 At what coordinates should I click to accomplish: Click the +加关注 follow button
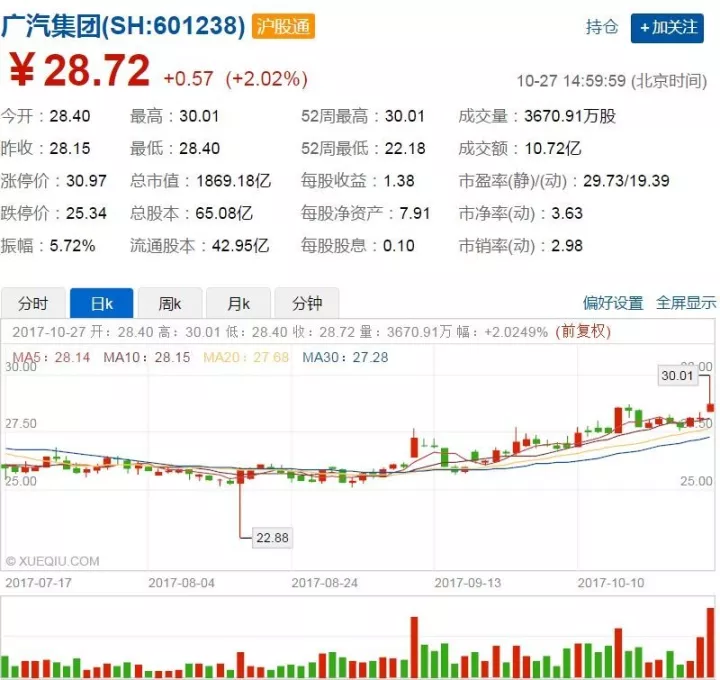pyautogui.click(x=667, y=28)
